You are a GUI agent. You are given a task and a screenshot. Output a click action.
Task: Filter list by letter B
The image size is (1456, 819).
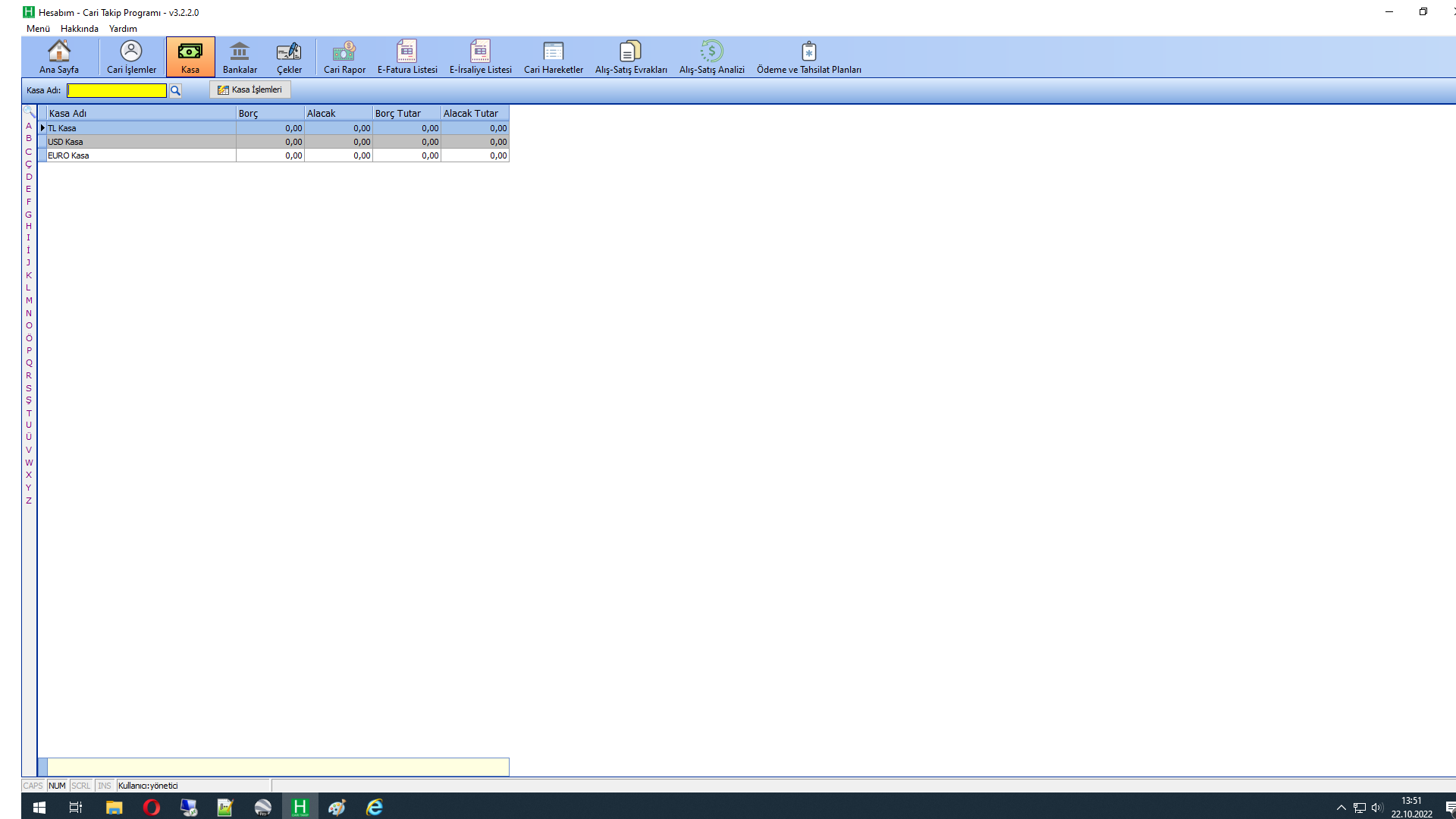(29, 138)
